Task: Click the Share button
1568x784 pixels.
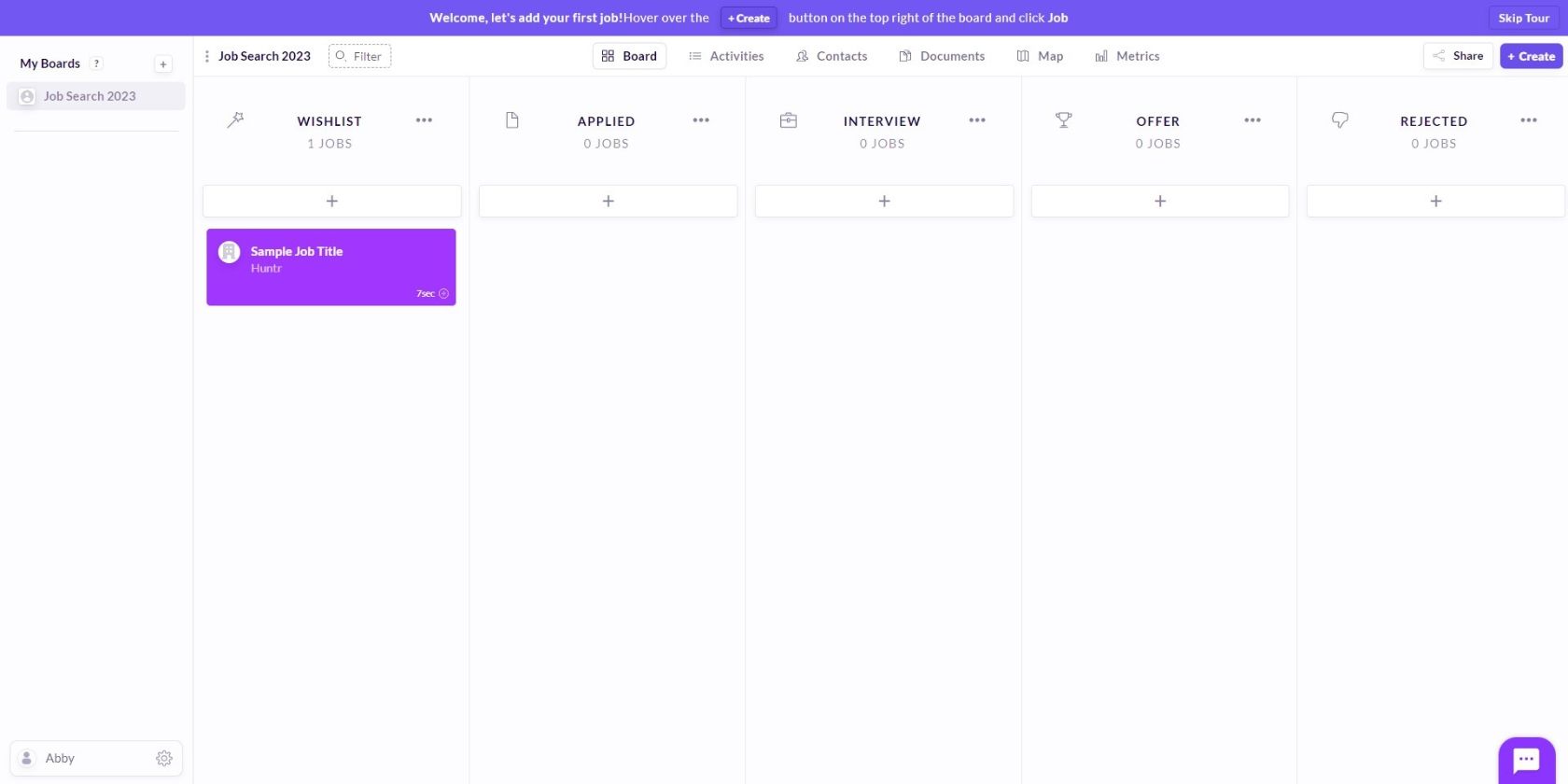Action: coord(1458,56)
